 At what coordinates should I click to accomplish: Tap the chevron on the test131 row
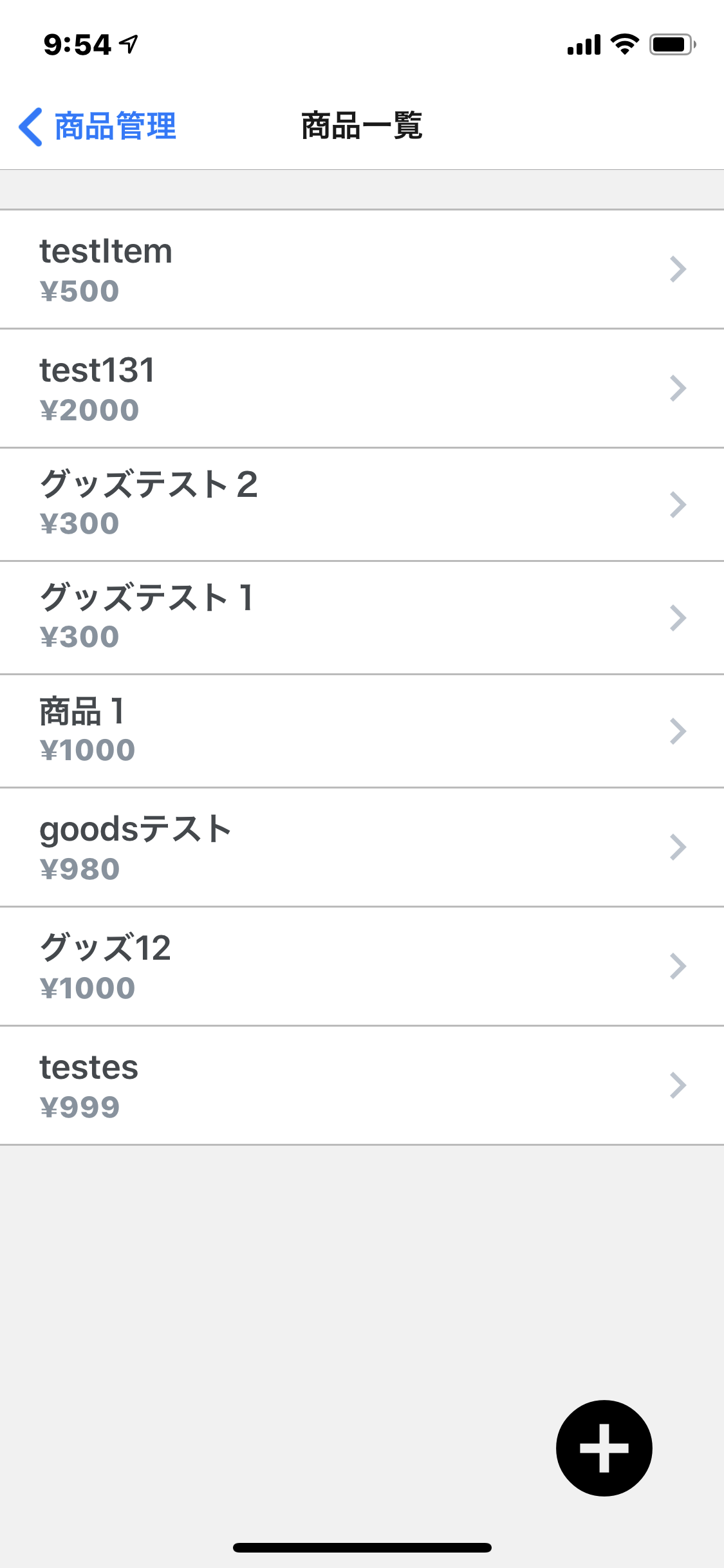678,388
